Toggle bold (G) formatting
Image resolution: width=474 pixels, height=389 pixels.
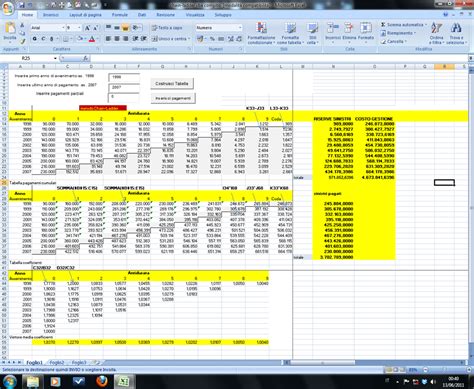coord(35,39)
